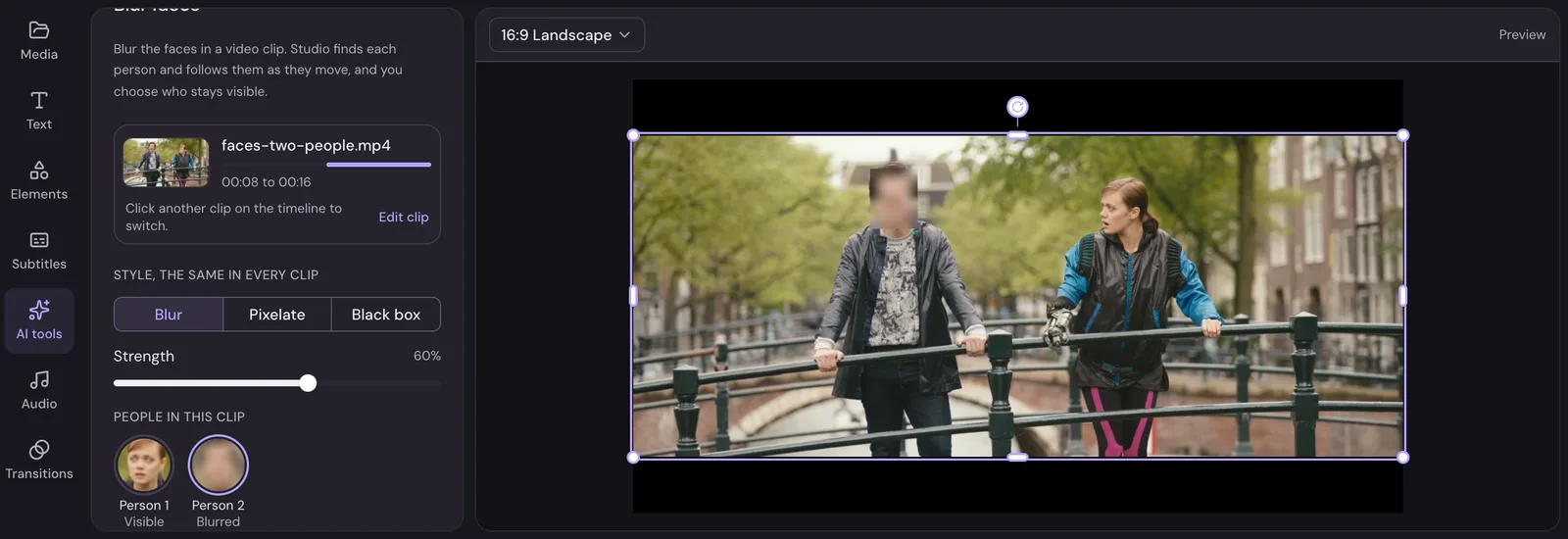This screenshot has width=1568, height=539.
Task: Open the Text tool in sidebar
Action: point(39,111)
